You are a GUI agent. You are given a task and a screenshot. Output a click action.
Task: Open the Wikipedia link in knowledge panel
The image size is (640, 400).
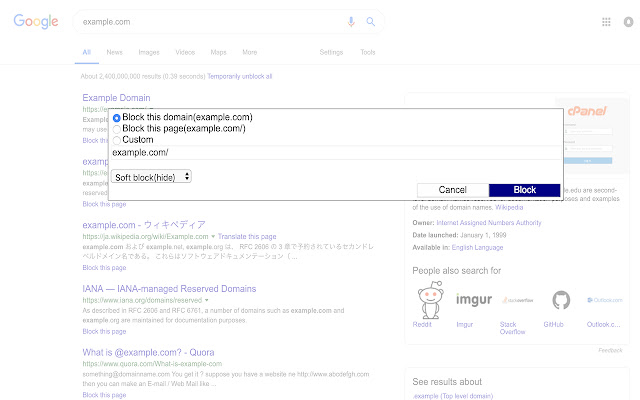[509, 207]
